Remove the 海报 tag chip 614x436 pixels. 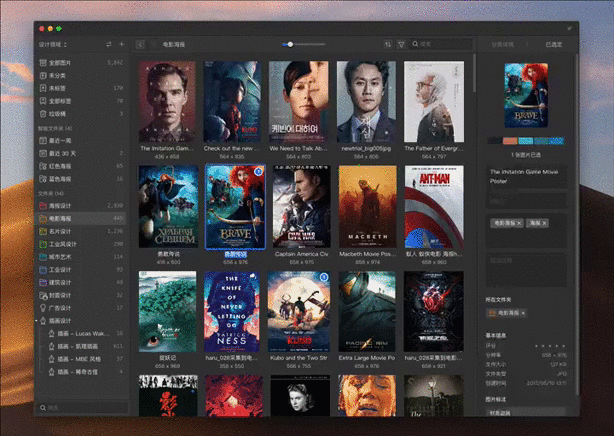click(544, 223)
